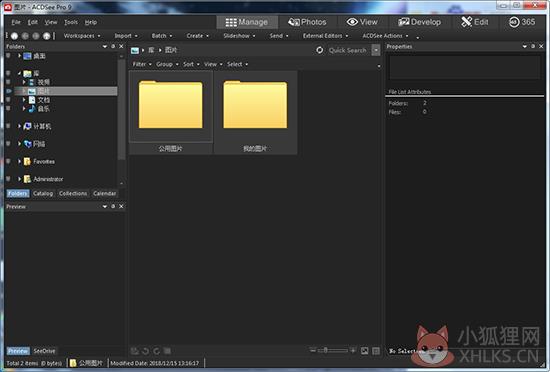Toggle Easy-Select box beside 文档
The width and height of the screenshot is (550, 372).
point(8,100)
